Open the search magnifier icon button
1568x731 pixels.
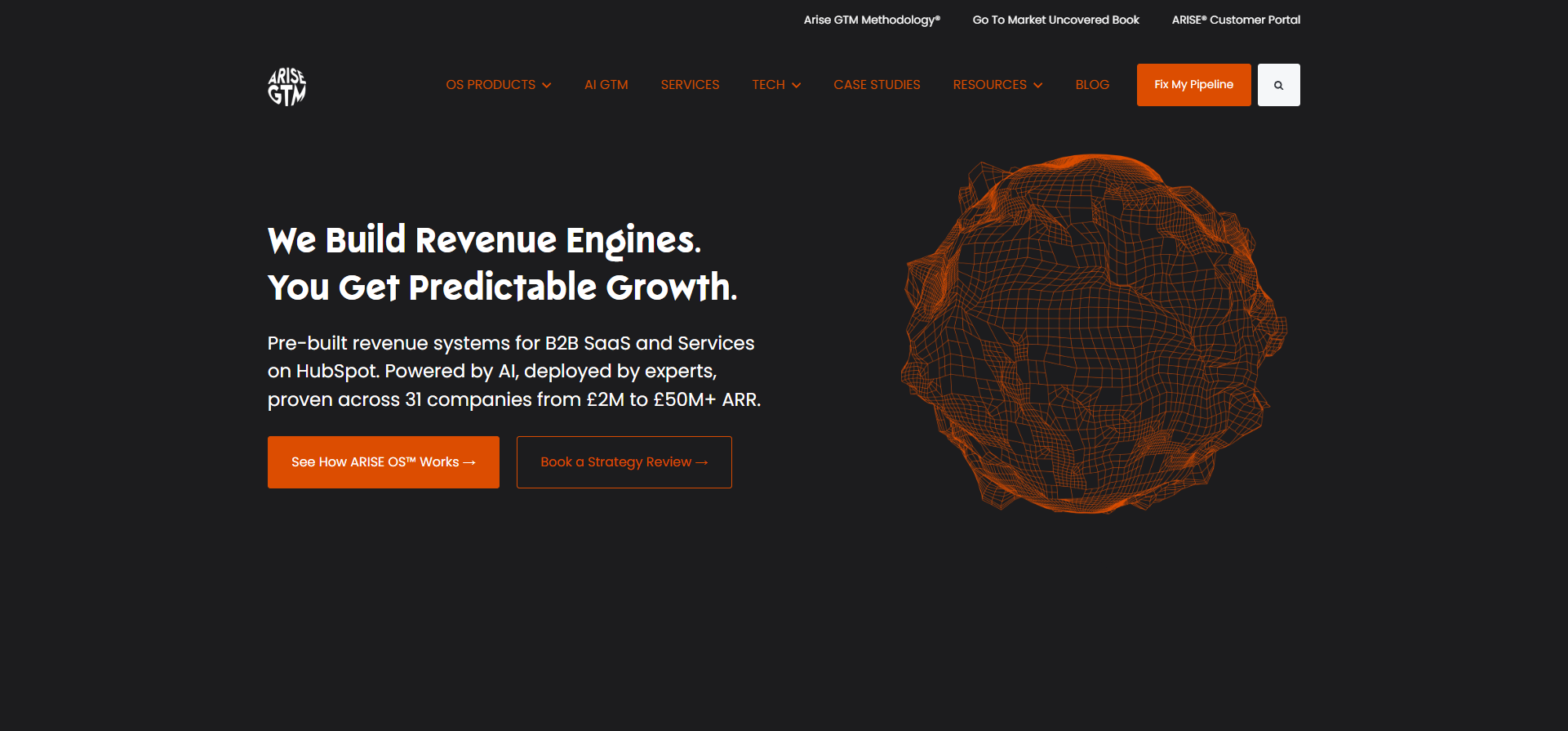tap(1278, 85)
